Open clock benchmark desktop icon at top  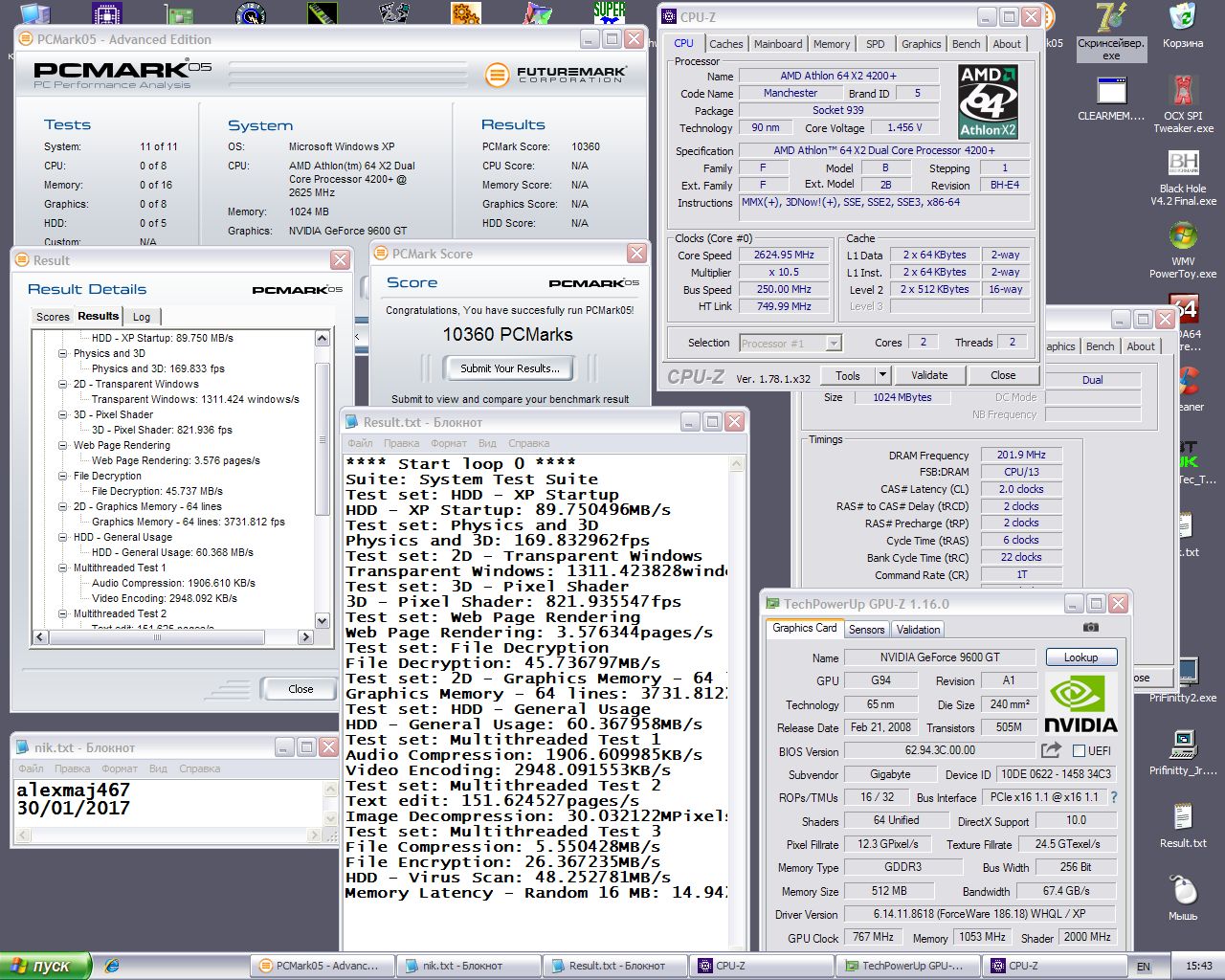pyautogui.click(x=251, y=13)
